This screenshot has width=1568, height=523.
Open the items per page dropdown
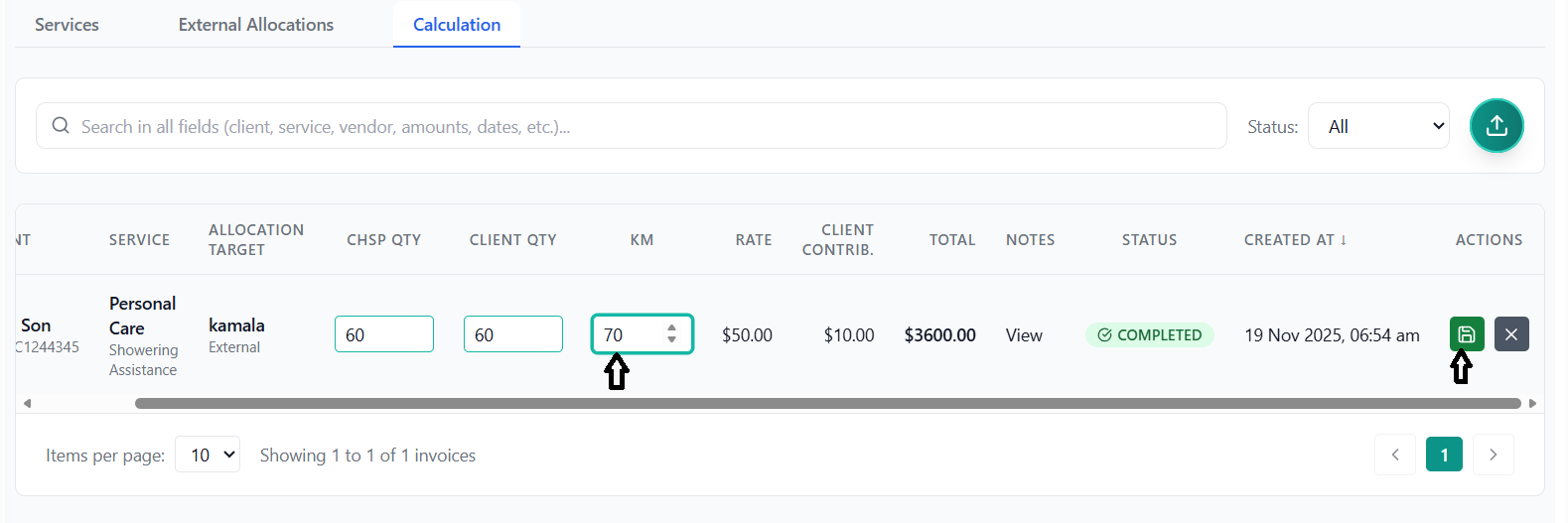[208, 455]
